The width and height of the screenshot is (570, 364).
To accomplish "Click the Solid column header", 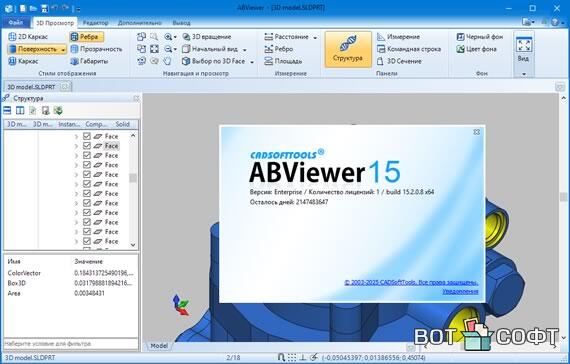I will [123, 124].
